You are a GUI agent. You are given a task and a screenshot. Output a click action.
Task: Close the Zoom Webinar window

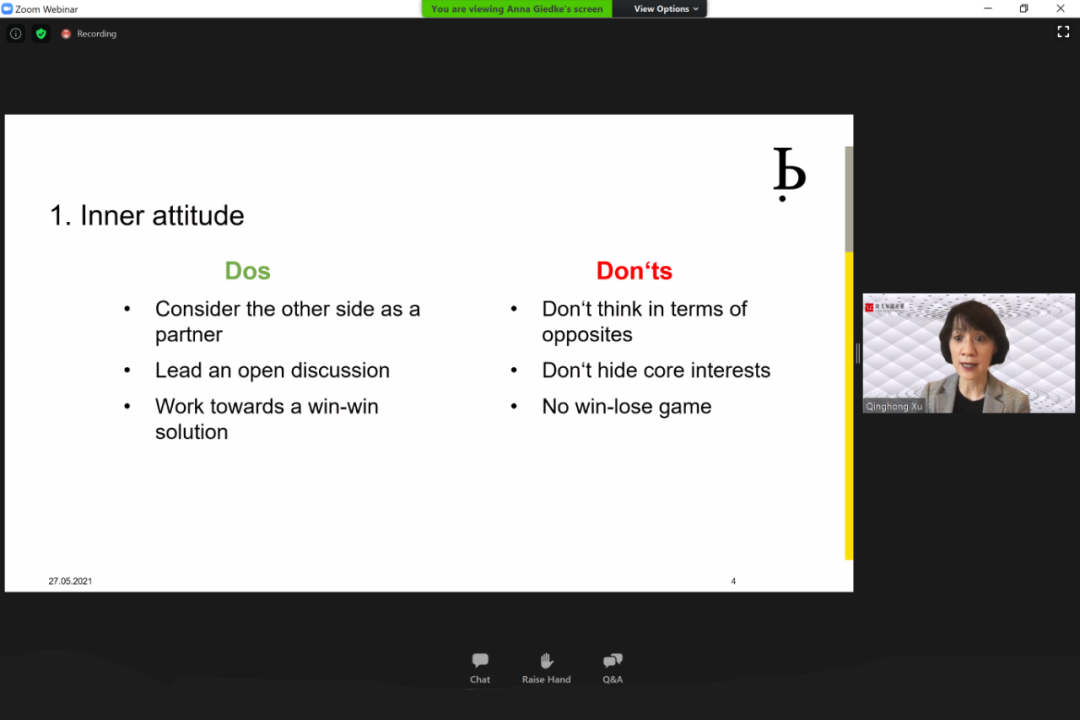(1060, 8)
